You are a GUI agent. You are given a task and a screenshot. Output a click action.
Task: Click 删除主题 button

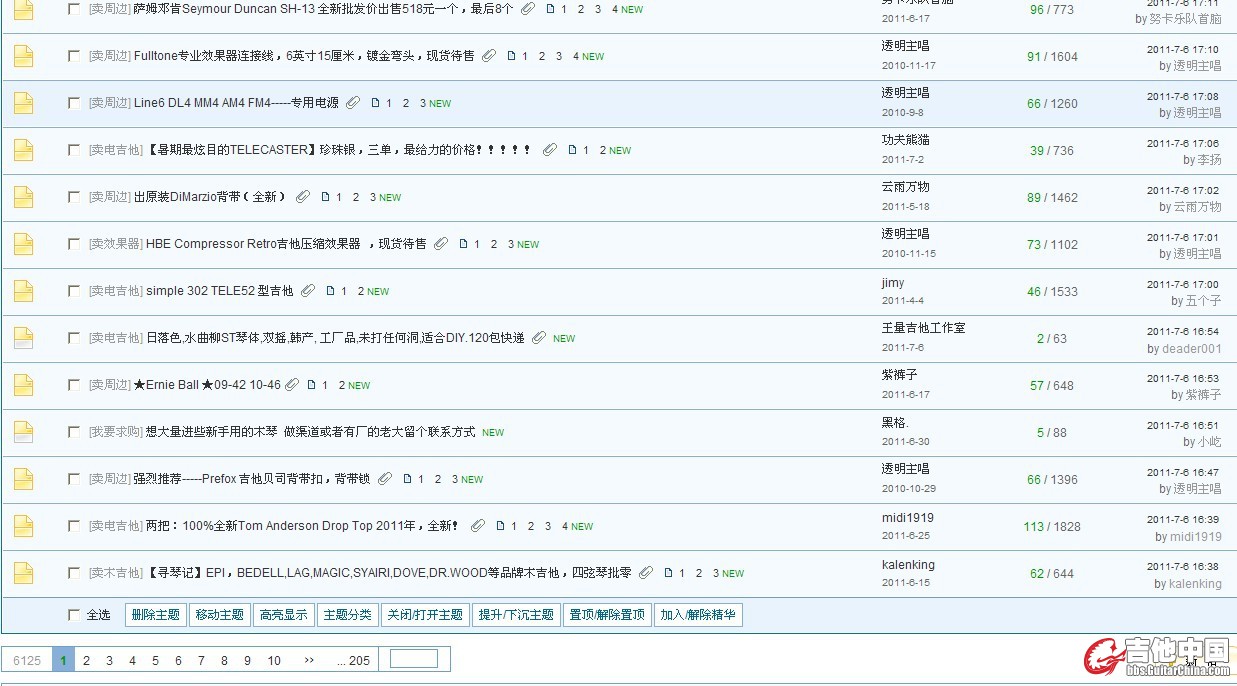click(x=156, y=615)
